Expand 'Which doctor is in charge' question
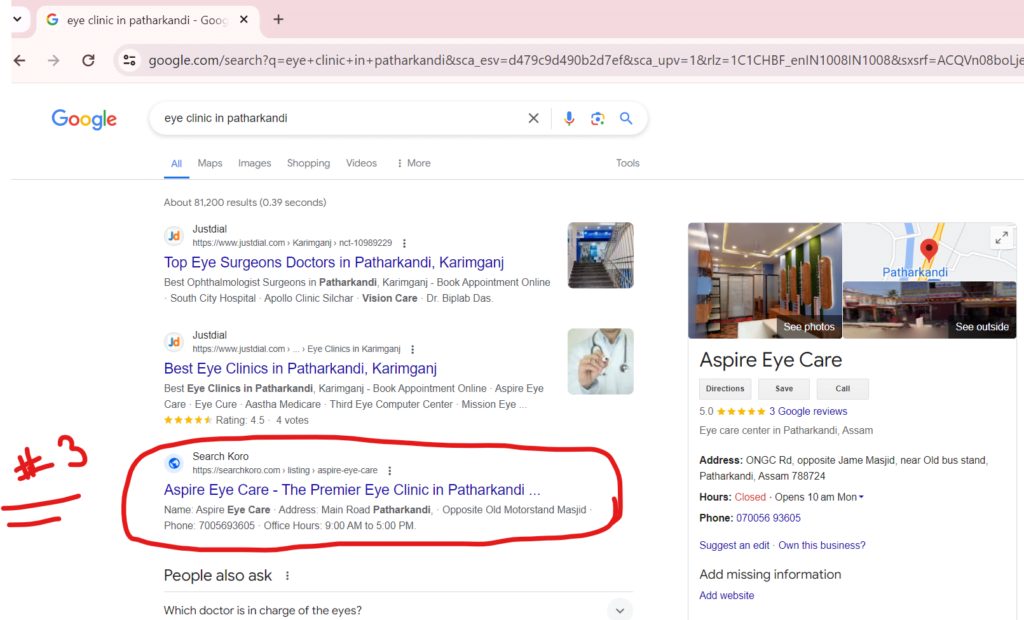1024x620 pixels. [x=620, y=610]
